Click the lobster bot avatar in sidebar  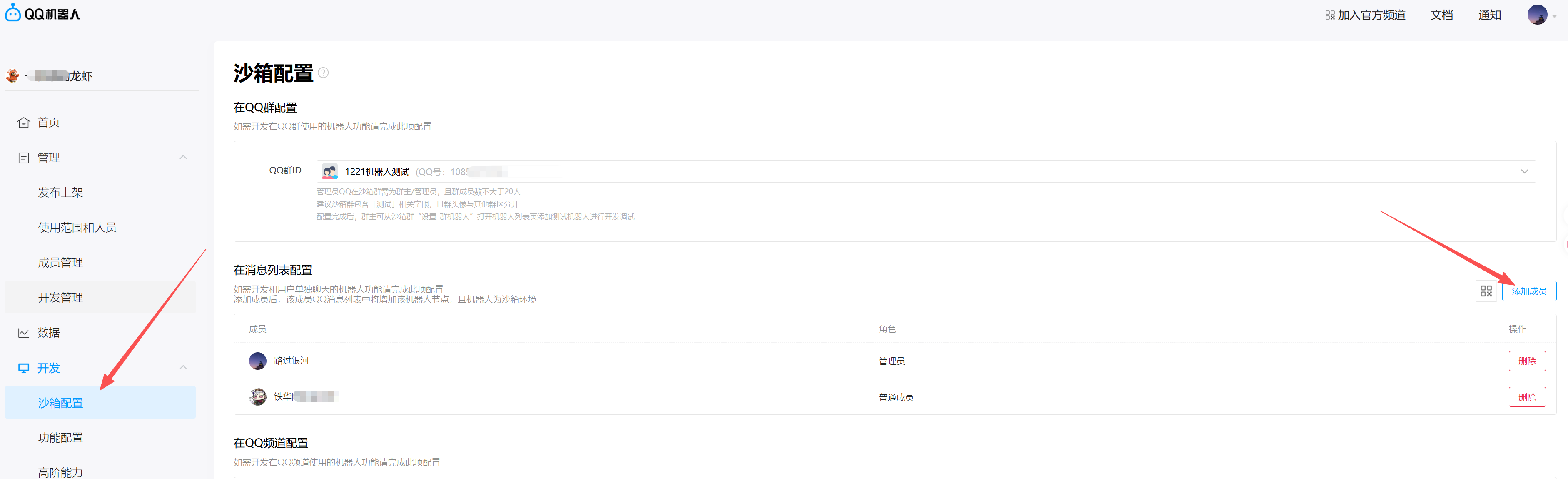(12, 76)
